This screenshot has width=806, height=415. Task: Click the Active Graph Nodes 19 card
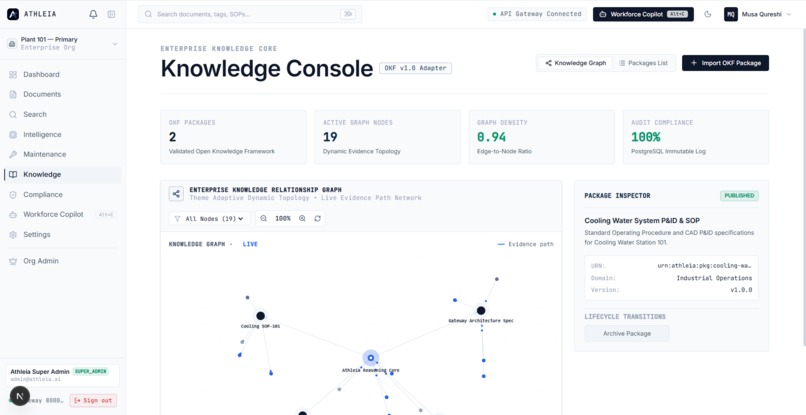(388, 137)
